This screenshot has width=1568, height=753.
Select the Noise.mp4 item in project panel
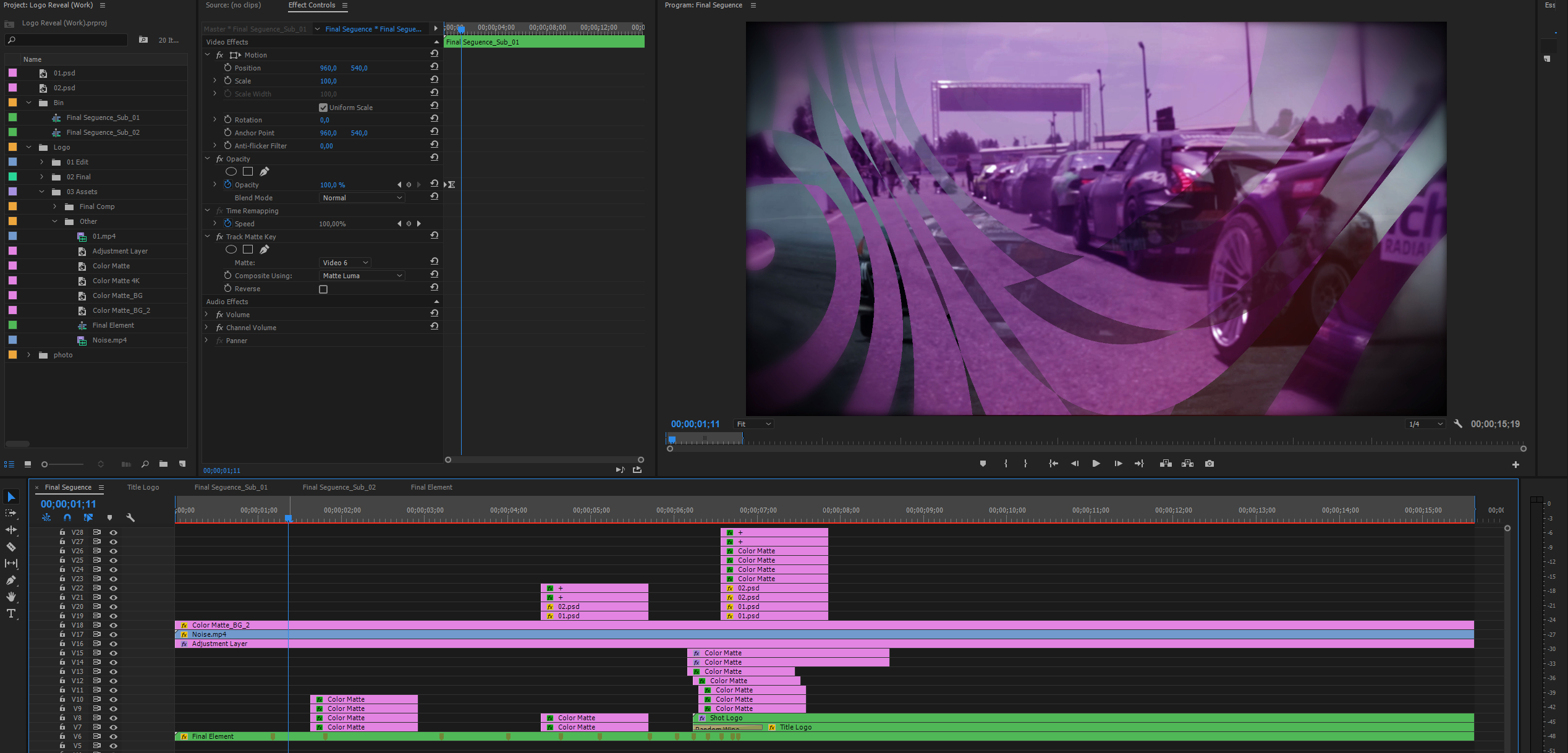(x=109, y=340)
